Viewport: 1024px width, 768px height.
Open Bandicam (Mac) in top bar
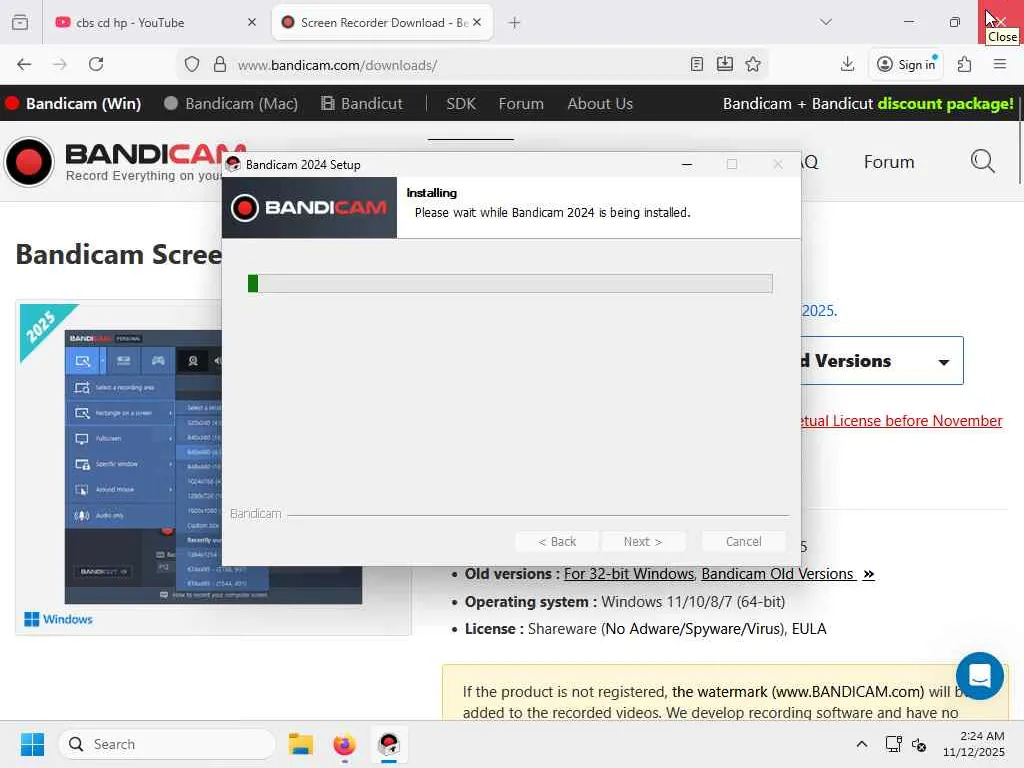231,103
